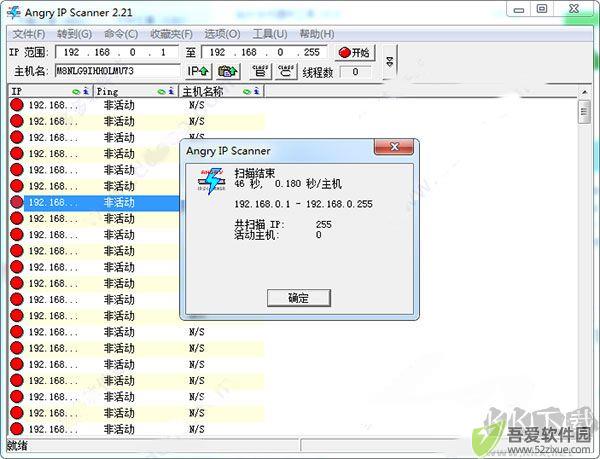Click the scanned range 192.168.0.1 - 192.168.0.255 text
Viewport: 600px width, 459px height.
[x=303, y=204]
